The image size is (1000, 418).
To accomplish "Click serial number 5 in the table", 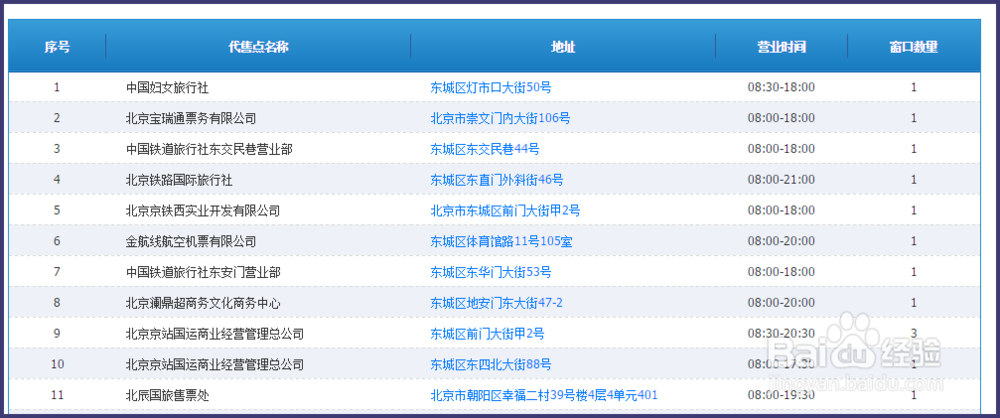I will [x=57, y=211].
